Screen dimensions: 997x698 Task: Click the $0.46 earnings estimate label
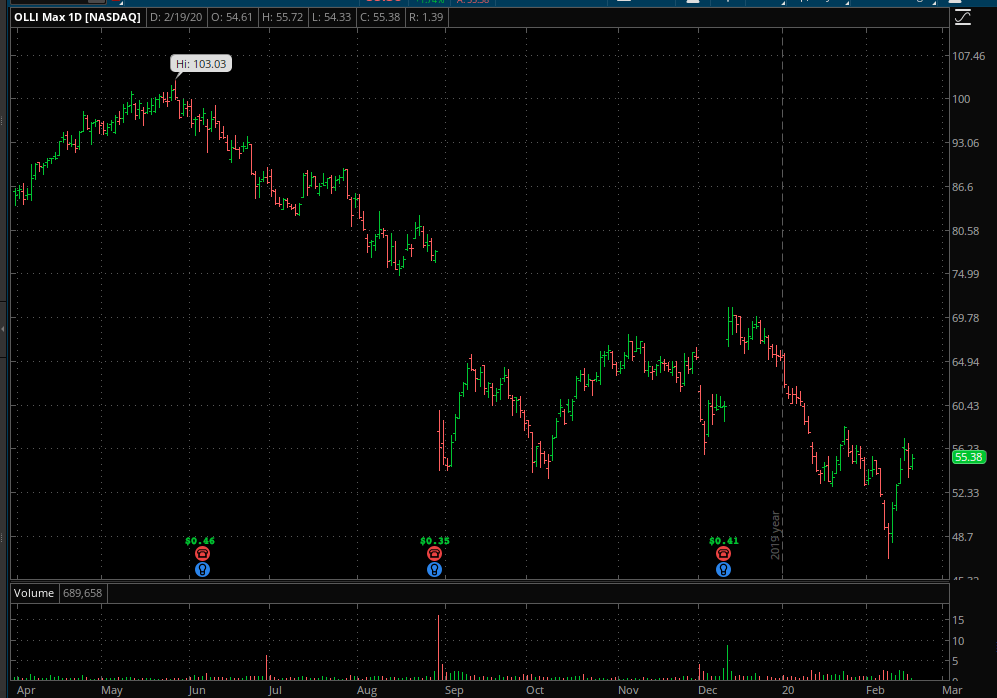[200, 540]
